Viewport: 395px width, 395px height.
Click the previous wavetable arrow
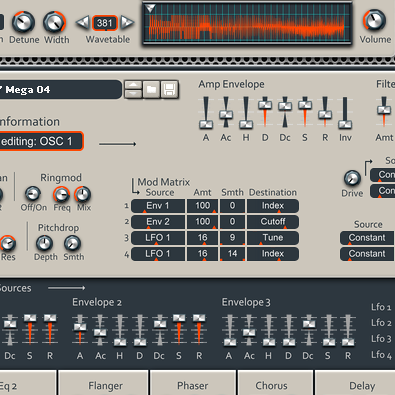pyautogui.click(x=82, y=23)
